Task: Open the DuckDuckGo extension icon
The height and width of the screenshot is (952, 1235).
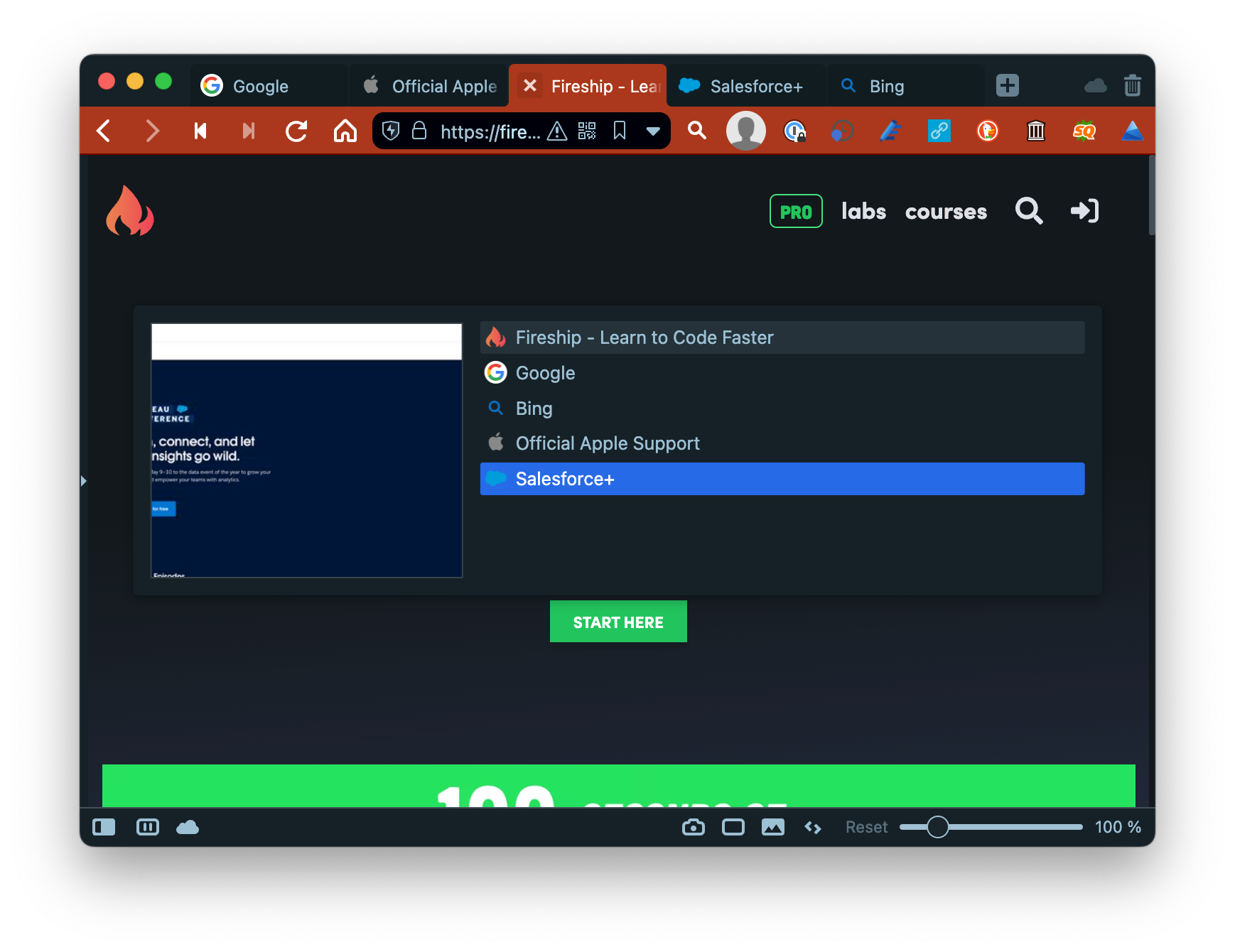Action: click(987, 131)
